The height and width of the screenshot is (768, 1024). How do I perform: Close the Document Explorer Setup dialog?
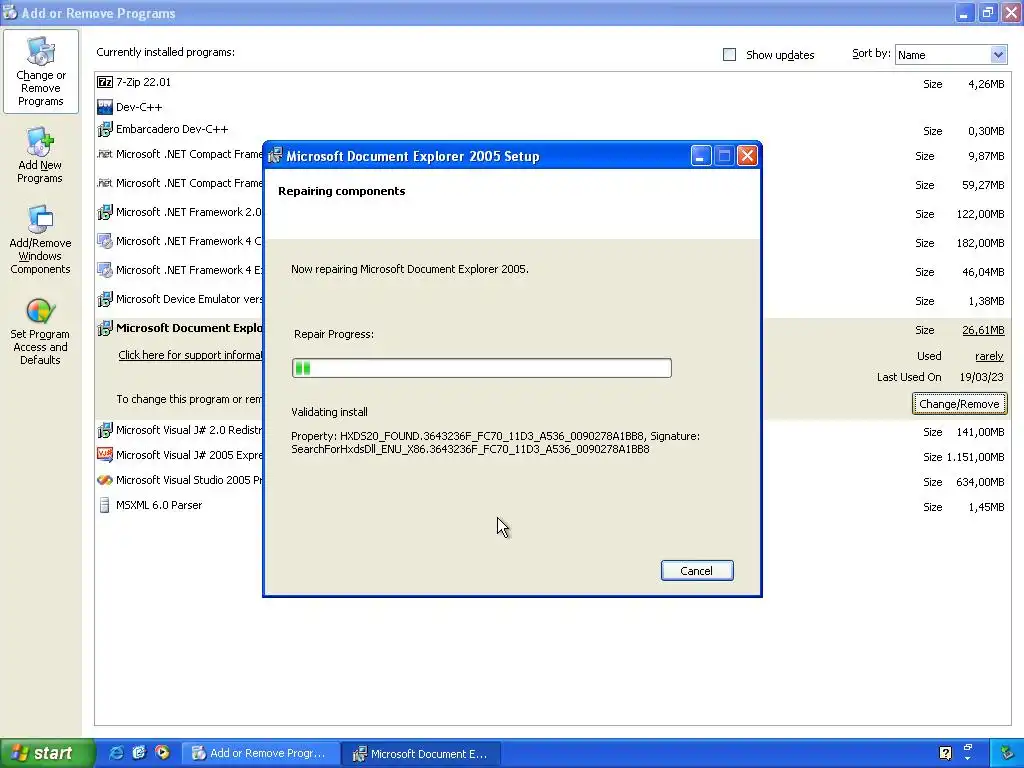coord(747,155)
